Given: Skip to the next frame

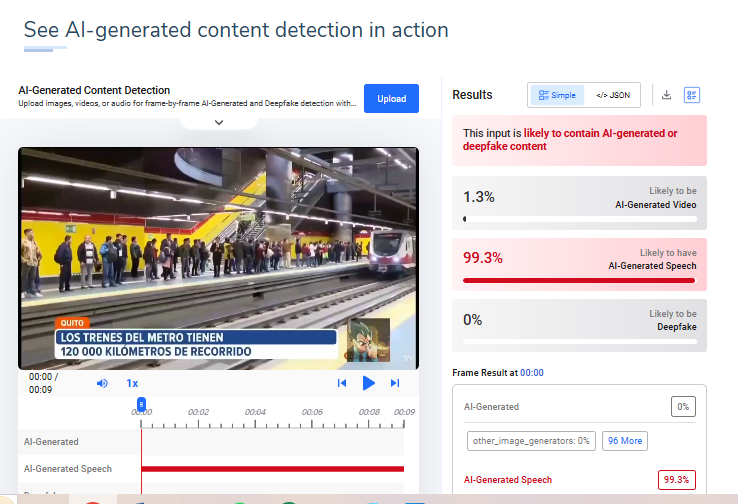Looking at the screenshot, I should click(x=395, y=383).
